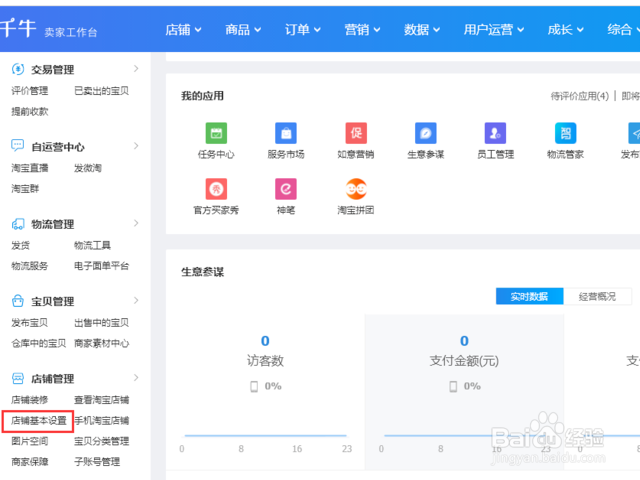
Task: Open the 任务中心 app icon
Action: click(216, 133)
